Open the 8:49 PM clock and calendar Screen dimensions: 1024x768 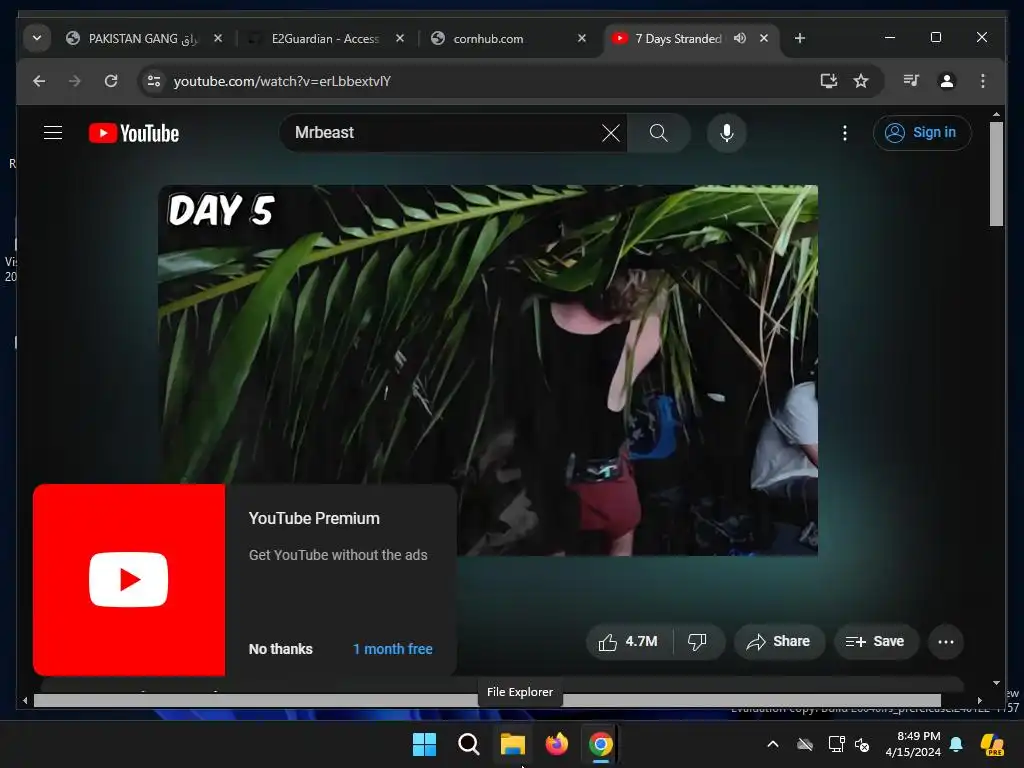[x=913, y=744]
